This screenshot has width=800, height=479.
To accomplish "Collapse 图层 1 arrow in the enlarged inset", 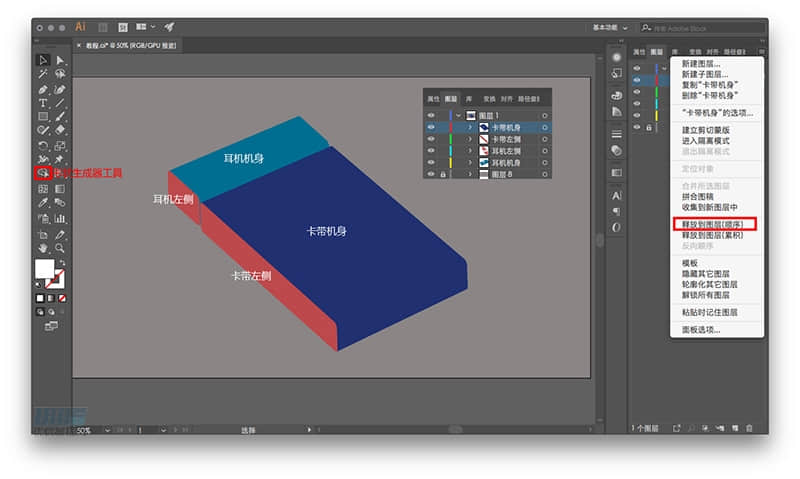I will pyautogui.click(x=458, y=116).
